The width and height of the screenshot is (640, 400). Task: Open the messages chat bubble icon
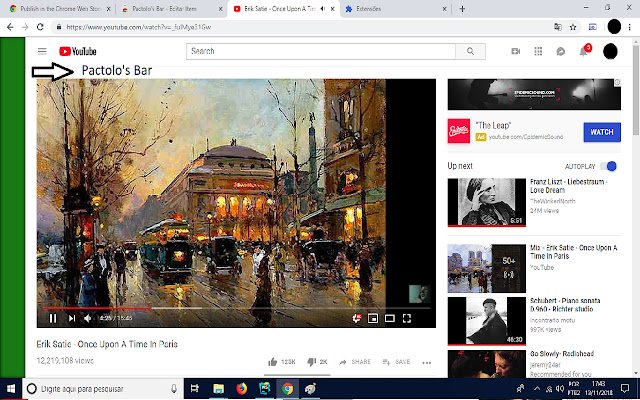click(561, 51)
